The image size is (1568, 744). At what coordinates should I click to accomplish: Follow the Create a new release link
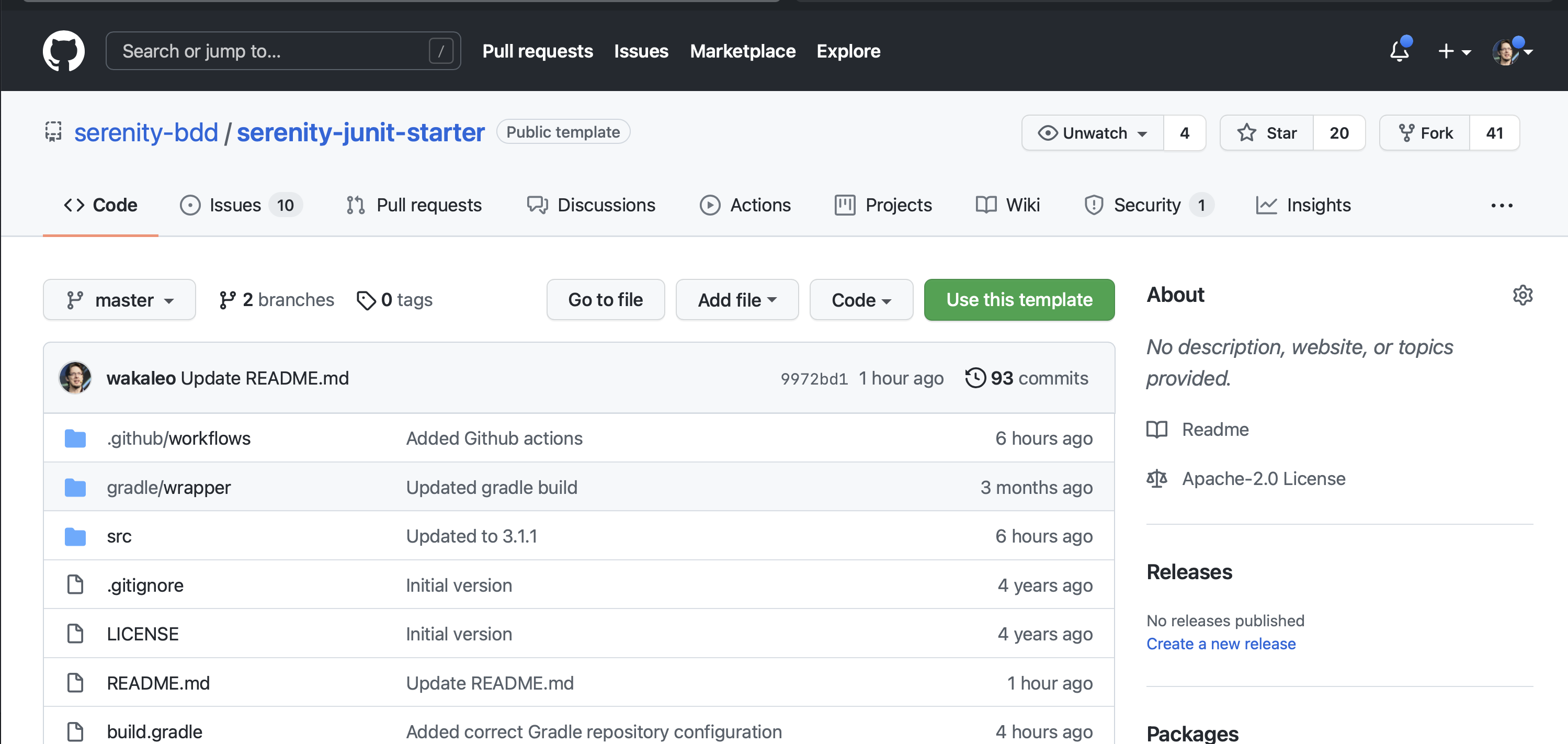tap(1220, 644)
